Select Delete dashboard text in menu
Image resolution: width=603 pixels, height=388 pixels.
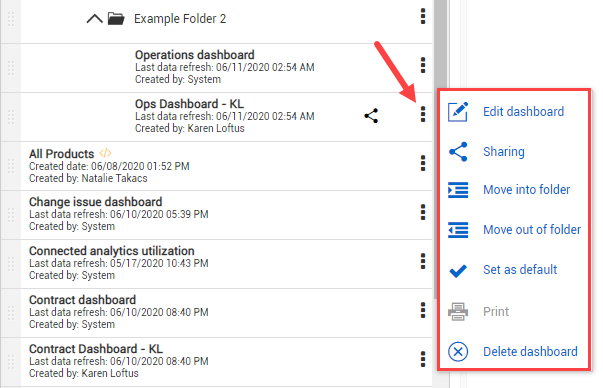(x=530, y=351)
